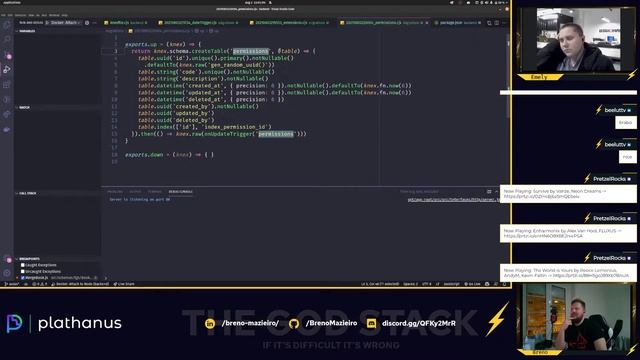This screenshot has width=640, height=360.
Task: Click the LinkedIn icon in the stream overlay
Action: coord(210,324)
